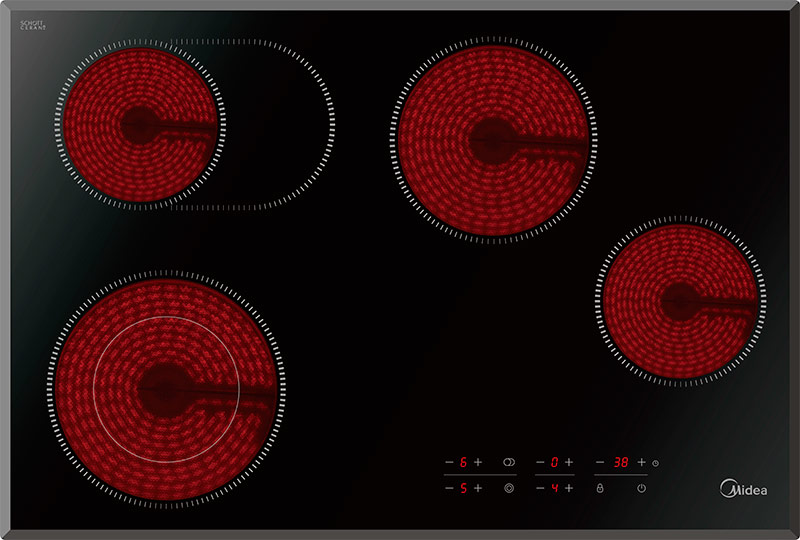Toggle the oval dual-zone extension icon
The height and width of the screenshot is (540, 800).
click(x=509, y=462)
